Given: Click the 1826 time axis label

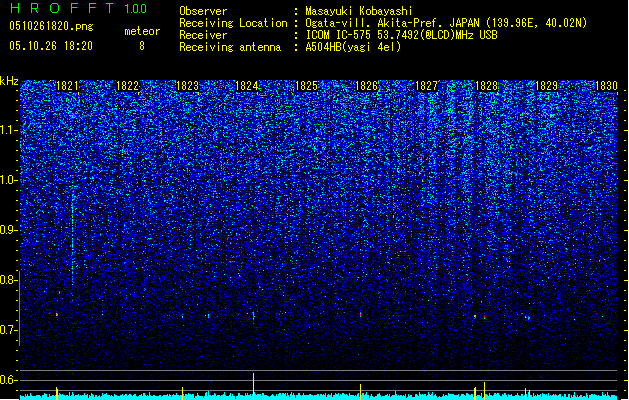Looking at the screenshot, I should click(x=367, y=86).
